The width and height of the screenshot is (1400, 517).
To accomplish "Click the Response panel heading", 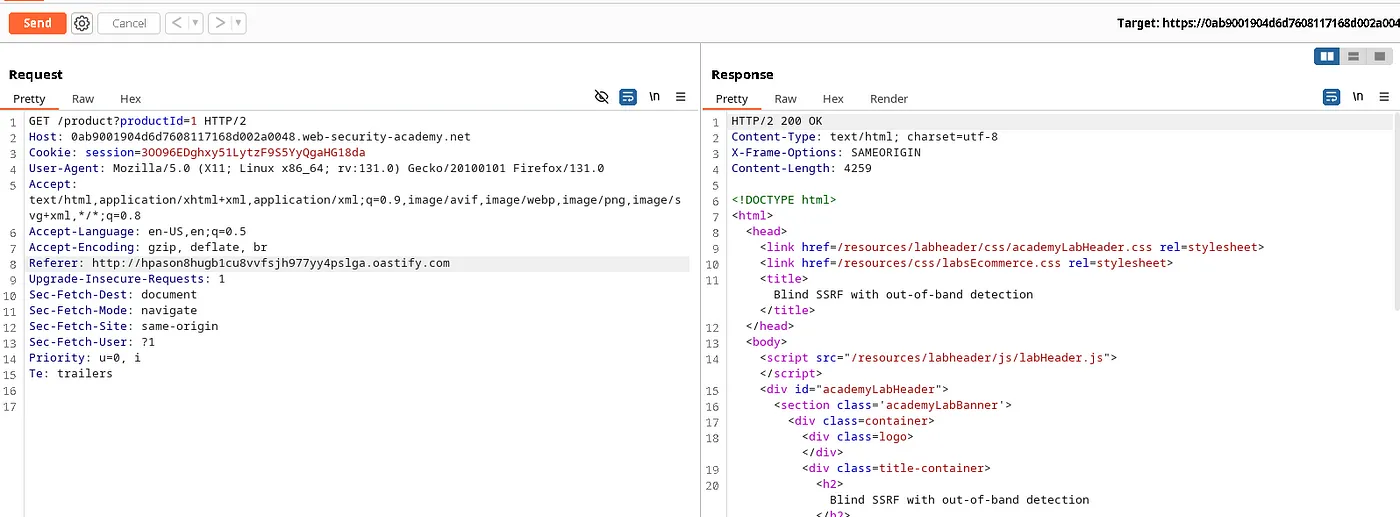I will point(742,75).
